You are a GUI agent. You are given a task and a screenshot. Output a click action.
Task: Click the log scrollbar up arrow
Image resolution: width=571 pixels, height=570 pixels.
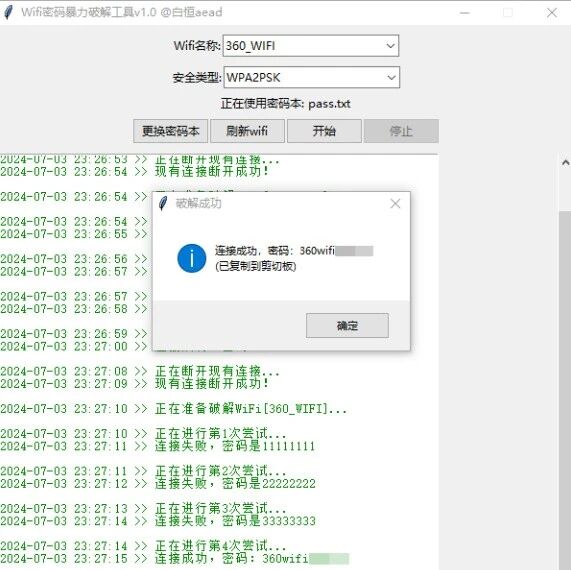(565, 162)
